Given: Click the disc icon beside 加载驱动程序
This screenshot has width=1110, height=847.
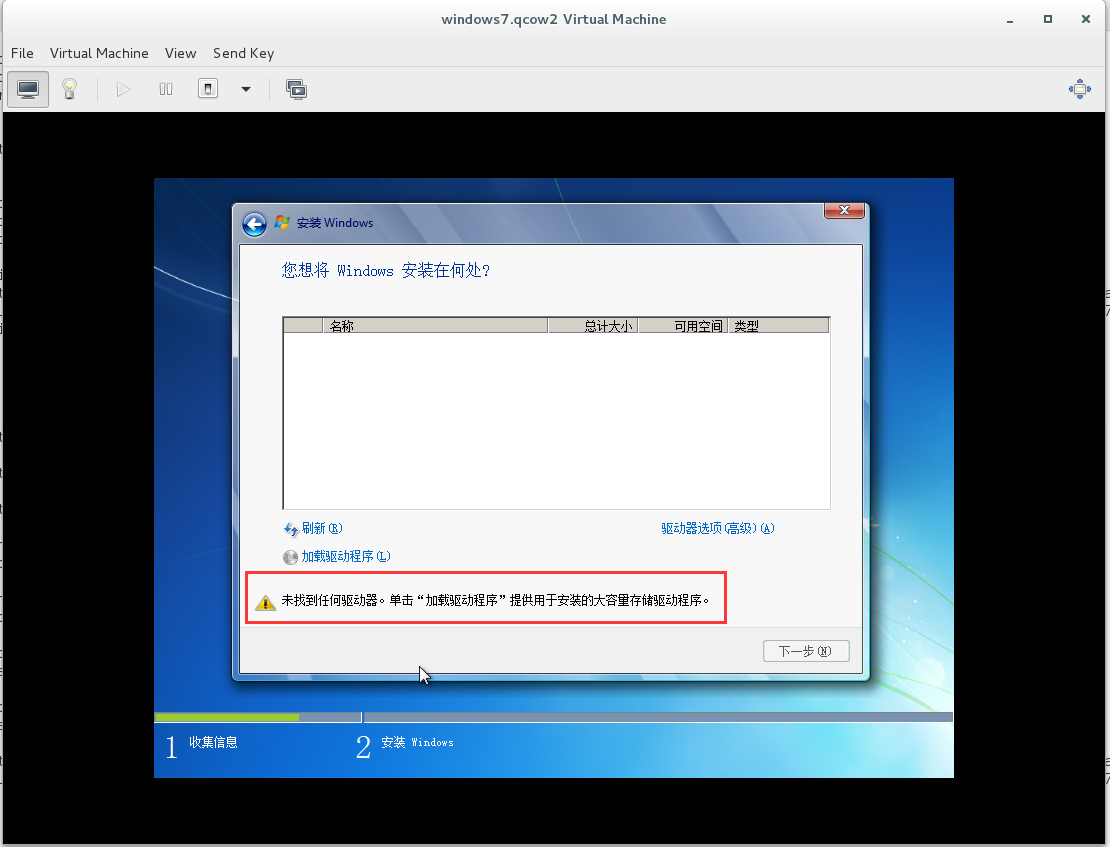Looking at the screenshot, I should click(290, 557).
